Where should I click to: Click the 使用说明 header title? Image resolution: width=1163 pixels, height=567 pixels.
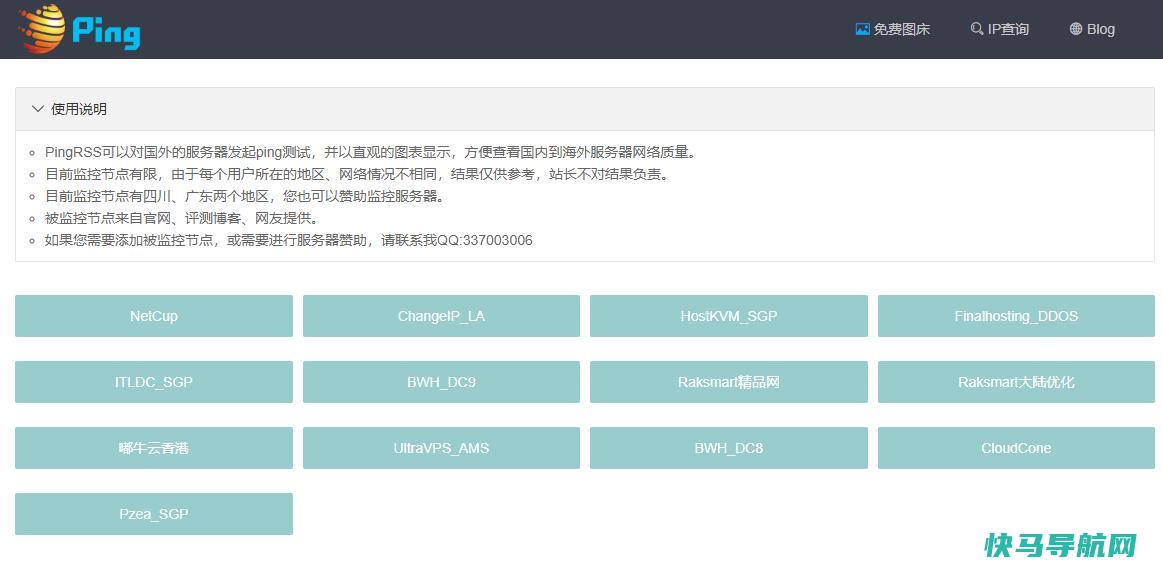point(79,109)
